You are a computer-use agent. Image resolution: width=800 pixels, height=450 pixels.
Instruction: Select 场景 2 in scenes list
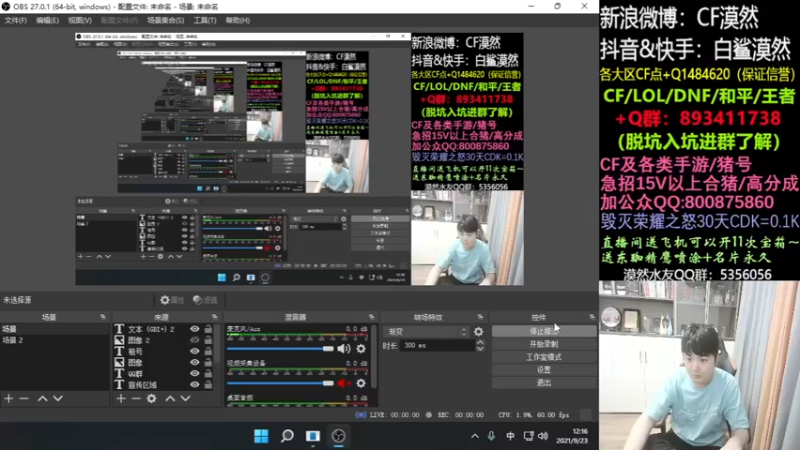(x=55, y=340)
